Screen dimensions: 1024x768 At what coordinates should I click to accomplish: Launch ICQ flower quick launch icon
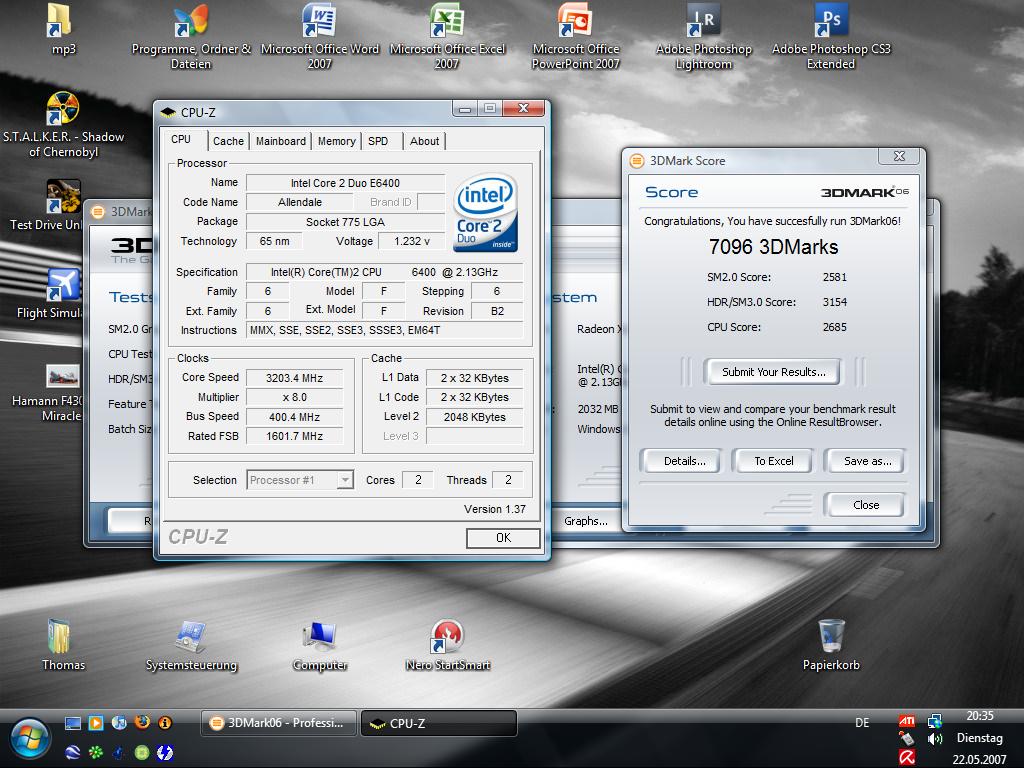coord(96,752)
